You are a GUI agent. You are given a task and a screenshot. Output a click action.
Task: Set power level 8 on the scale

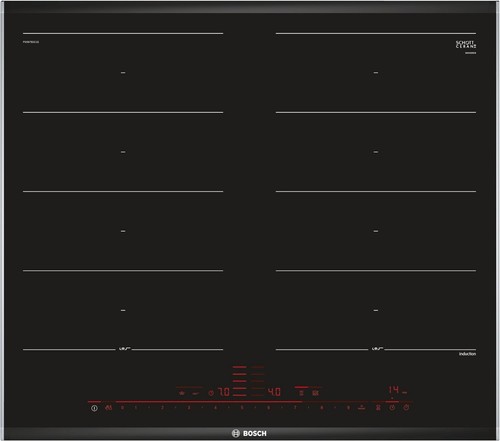tap(322, 407)
